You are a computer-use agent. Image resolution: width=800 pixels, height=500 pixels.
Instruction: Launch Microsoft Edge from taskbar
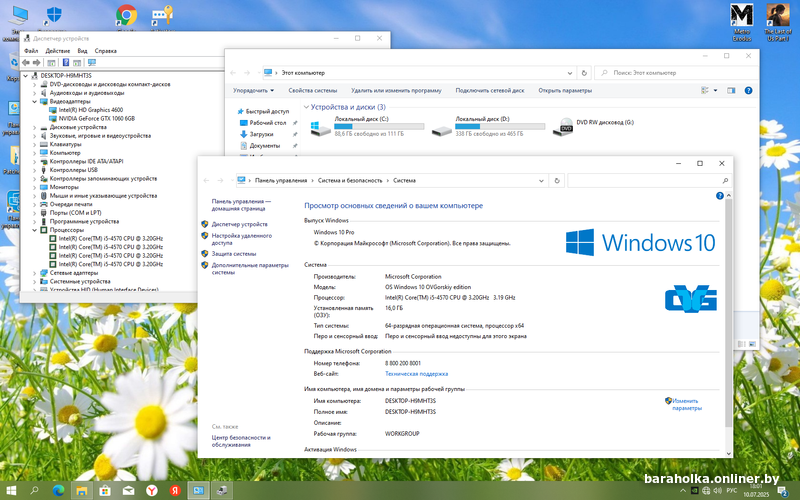[x=59, y=491]
